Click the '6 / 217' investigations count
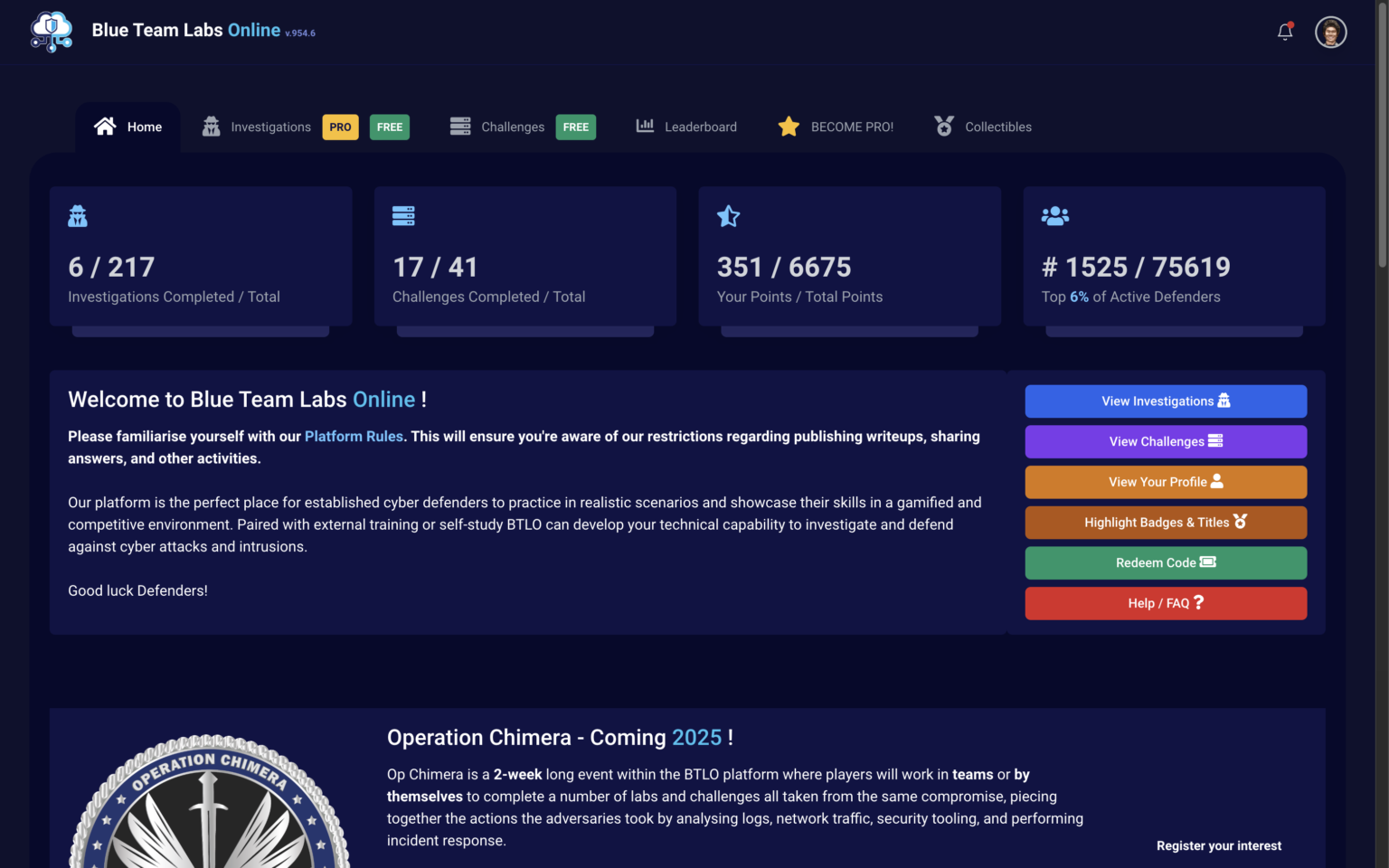1389x868 pixels. click(111, 268)
